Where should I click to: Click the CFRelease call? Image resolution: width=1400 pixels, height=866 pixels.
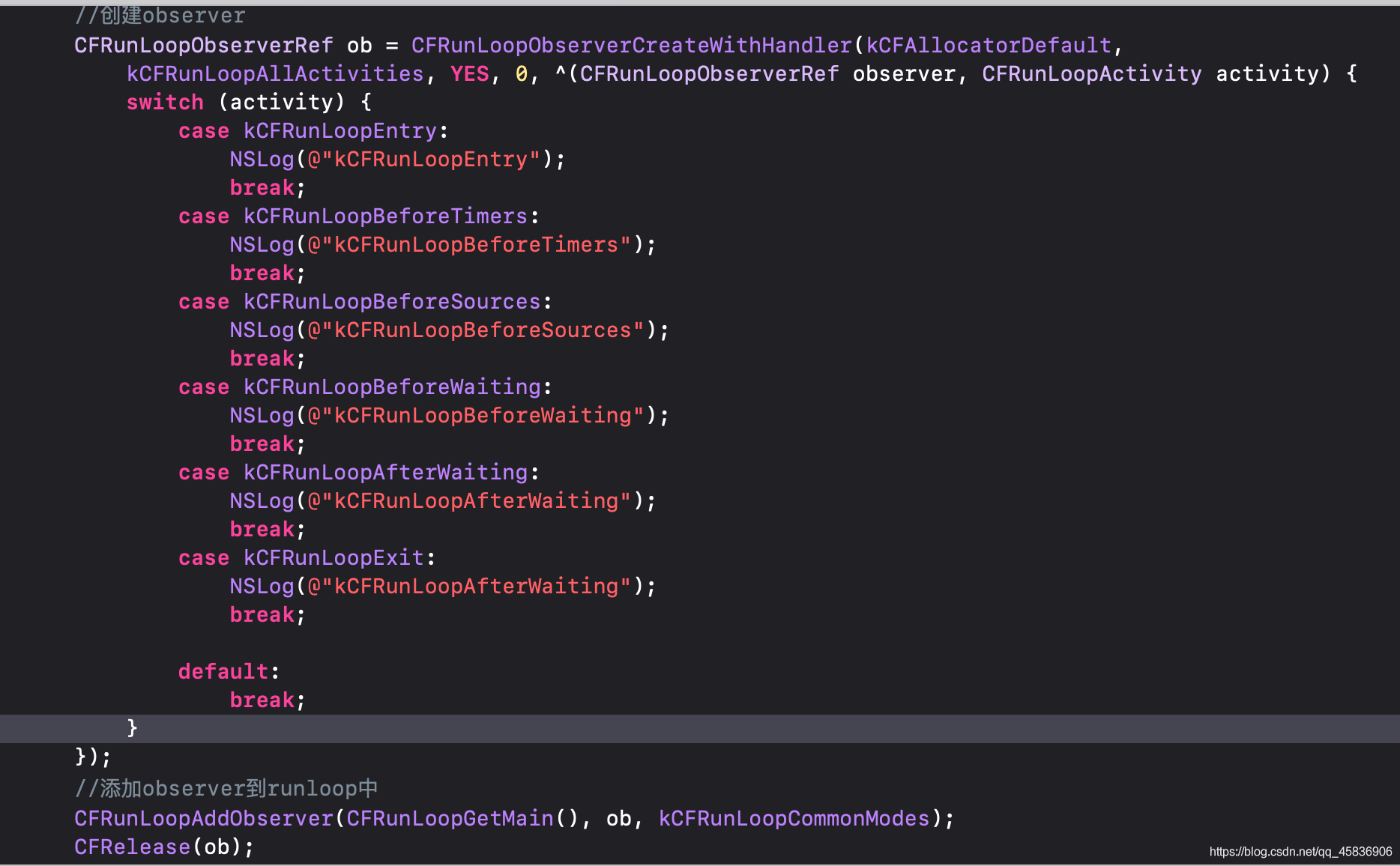click(x=133, y=847)
